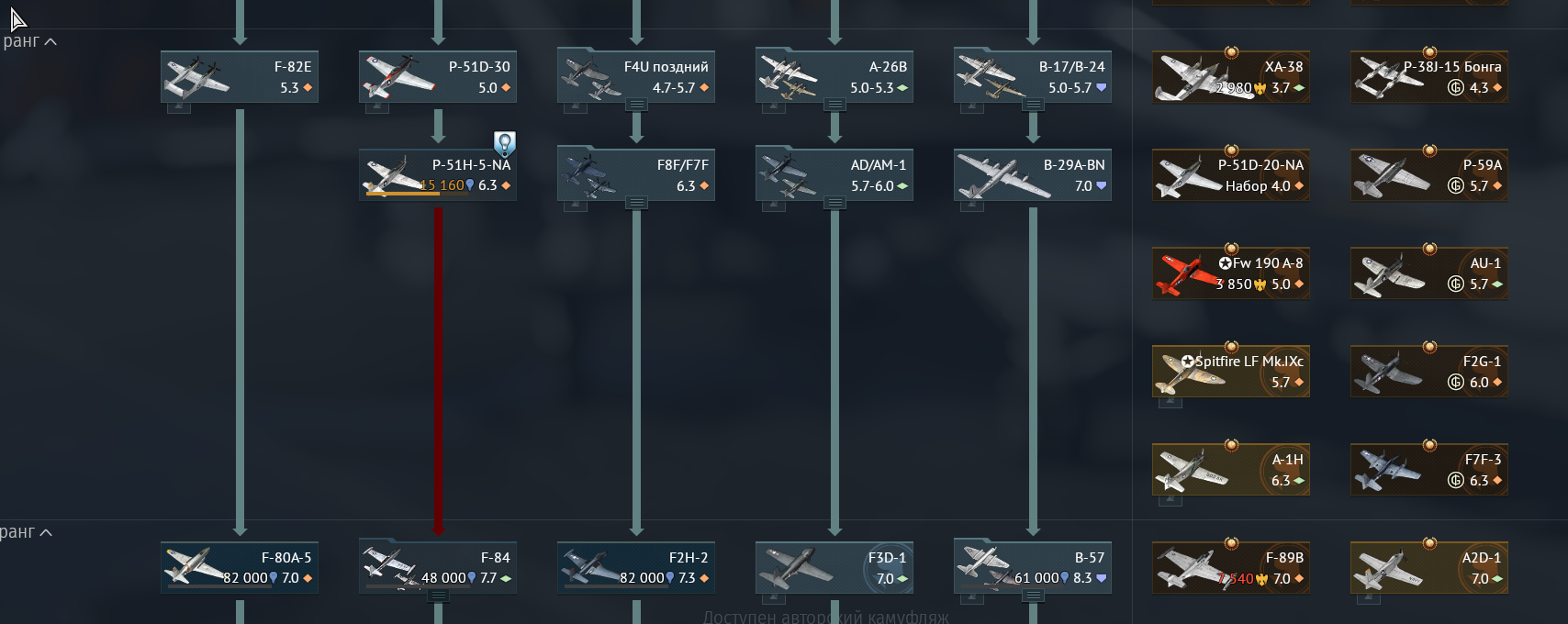The image size is (1568, 624).
Task: Collapse the upper ранг section chevron
Action: point(50,41)
